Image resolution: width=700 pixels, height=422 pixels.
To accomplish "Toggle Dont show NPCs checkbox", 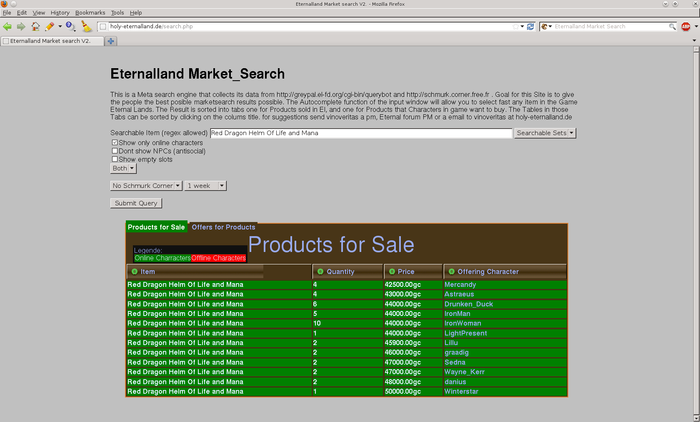I will (x=115, y=151).
